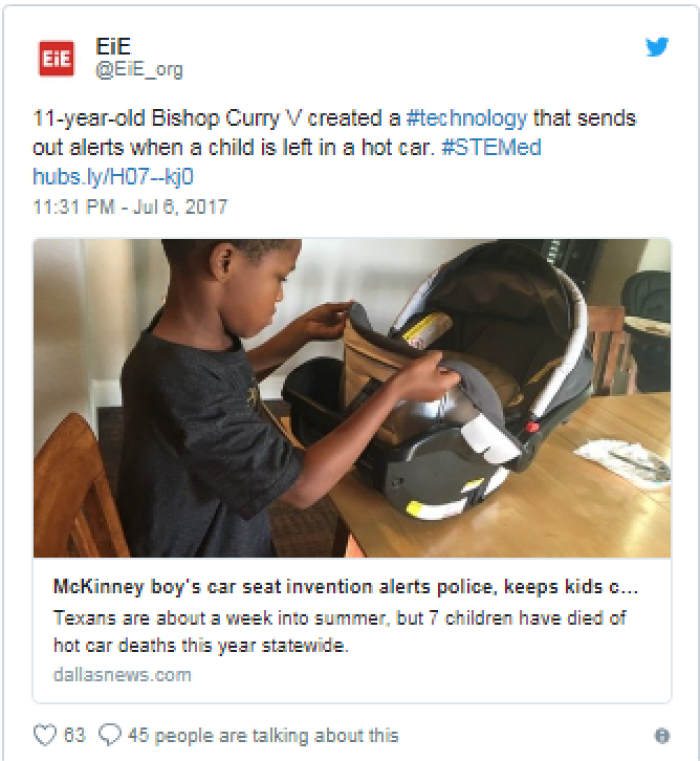
Task: Visit the dallasnews.com source link
Action: click(122, 675)
